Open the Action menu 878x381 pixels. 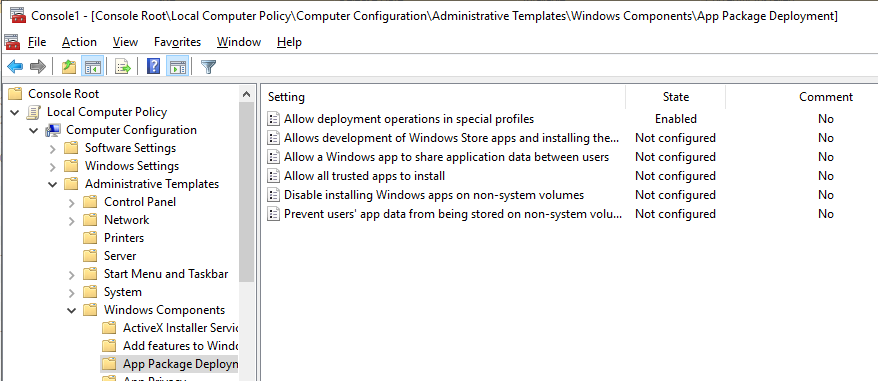pyautogui.click(x=79, y=42)
